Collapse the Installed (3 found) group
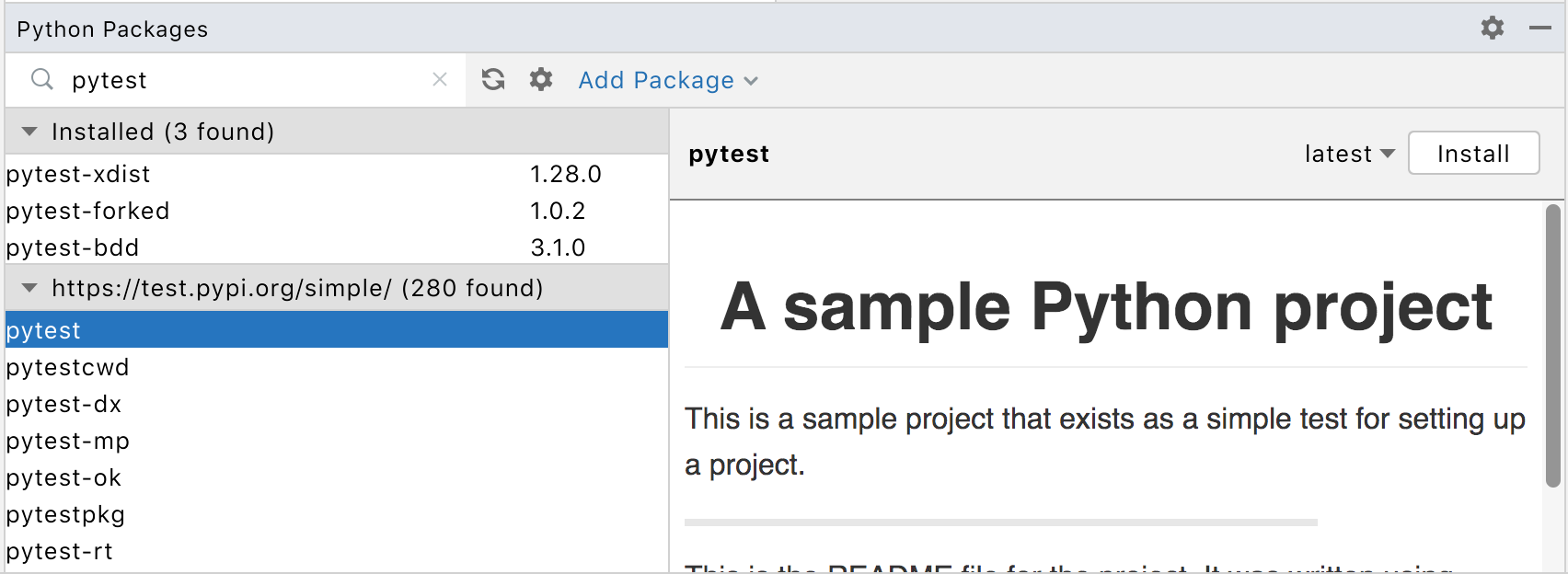Viewport: 1568px width, 574px height. click(x=29, y=132)
